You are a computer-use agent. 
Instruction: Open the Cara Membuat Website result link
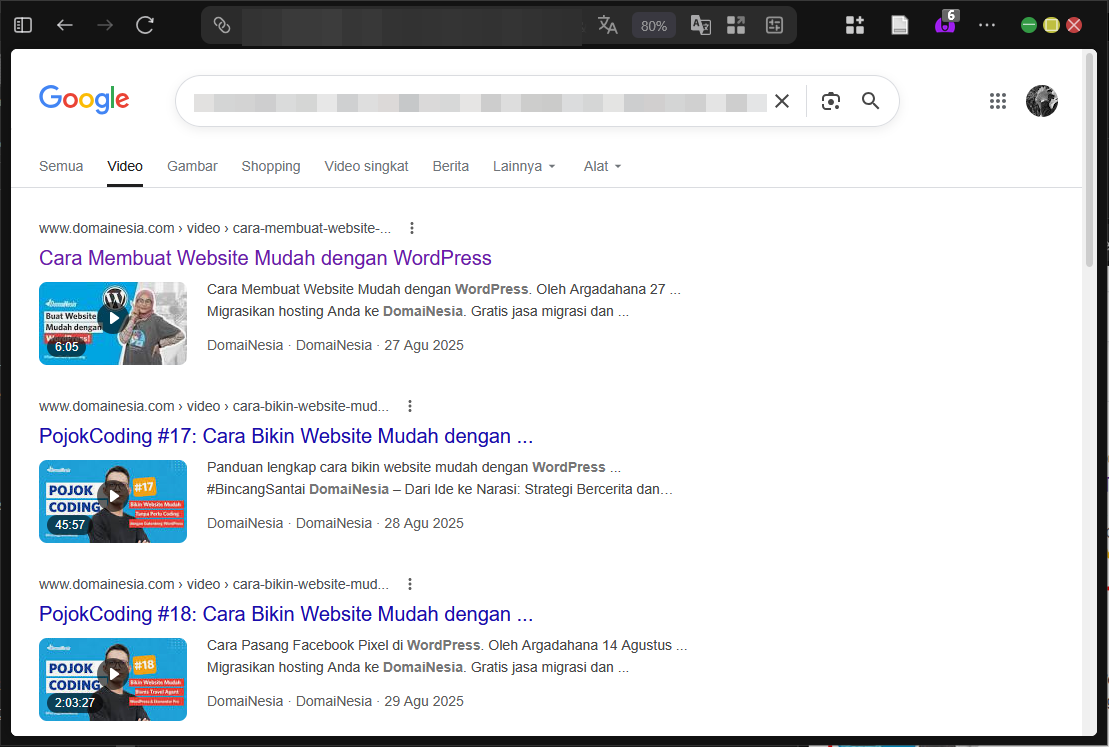coord(265,258)
